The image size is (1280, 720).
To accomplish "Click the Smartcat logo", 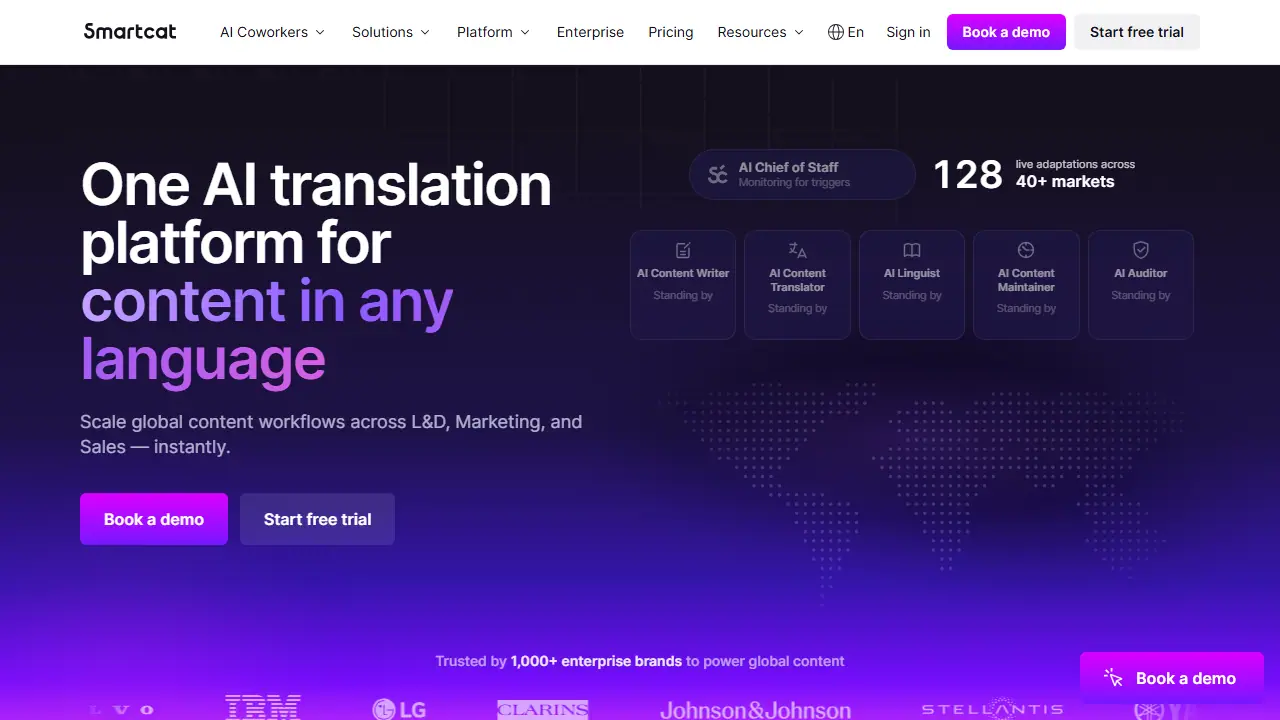I will click(130, 31).
